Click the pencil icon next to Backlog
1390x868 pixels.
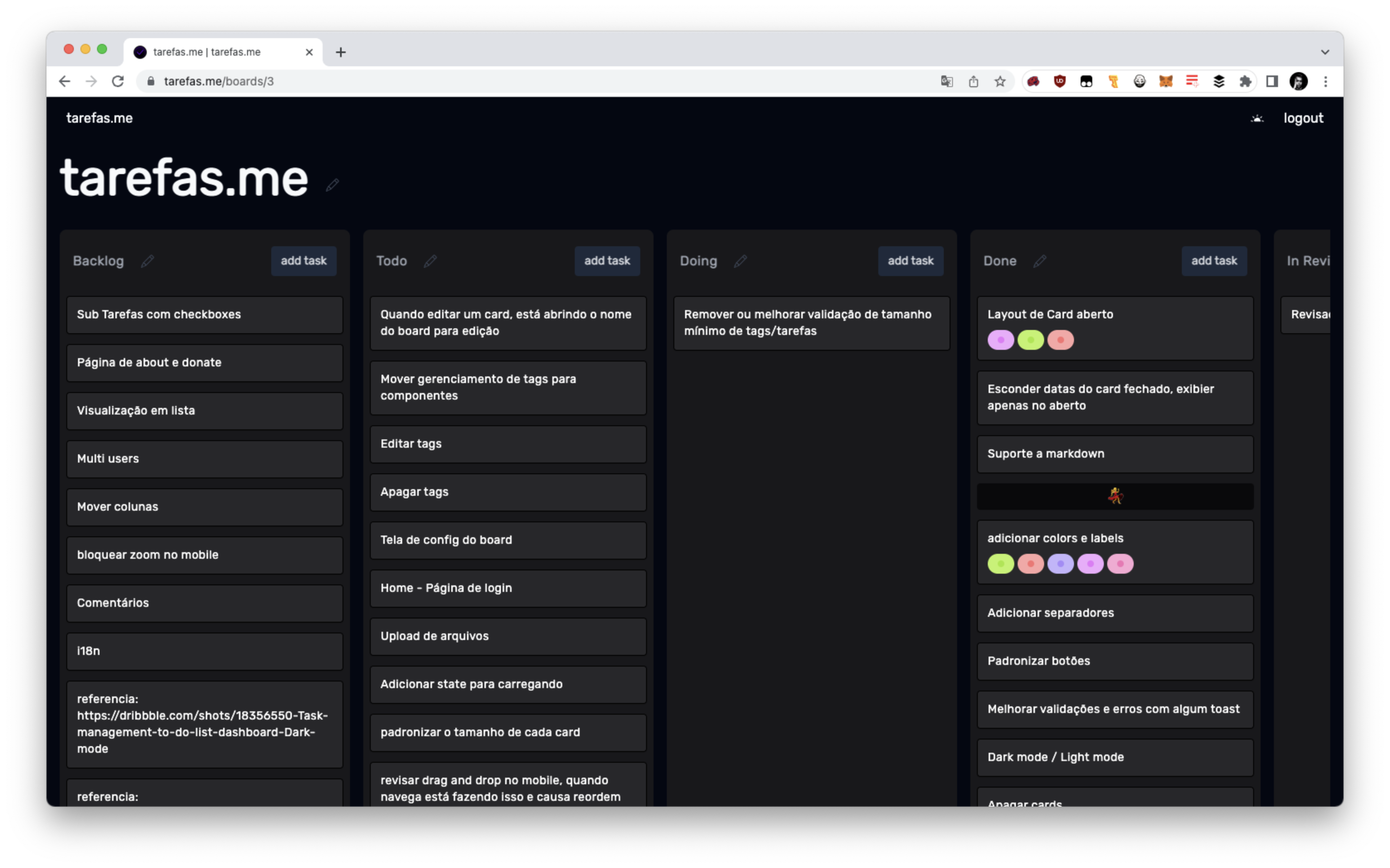[148, 261]
